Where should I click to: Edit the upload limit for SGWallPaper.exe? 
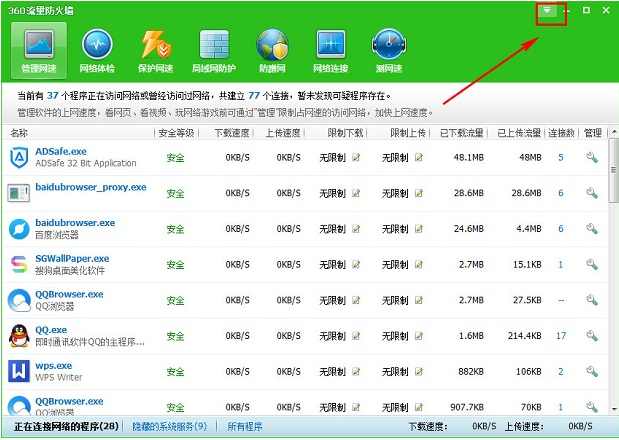pos(419,265)
